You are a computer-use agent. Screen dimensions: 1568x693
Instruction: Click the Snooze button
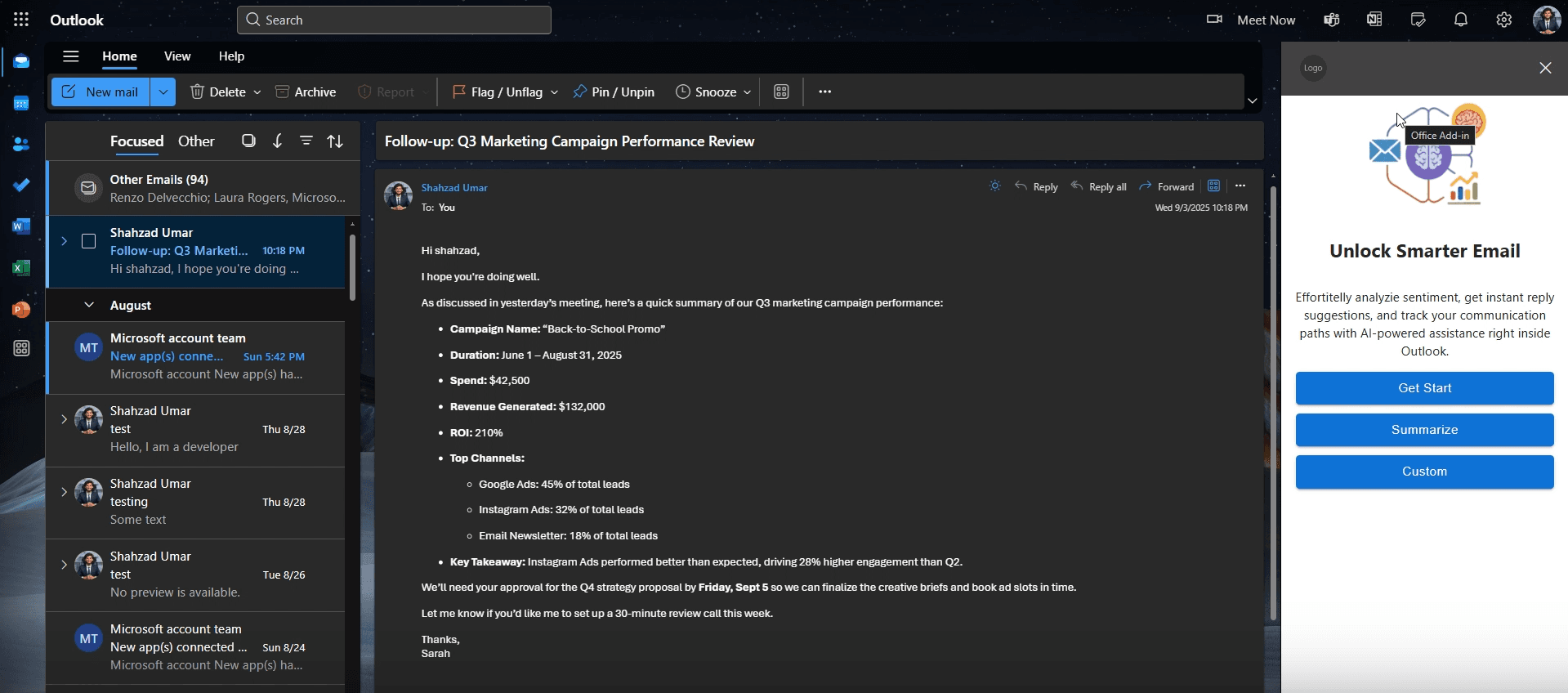[x=706, y=92]
